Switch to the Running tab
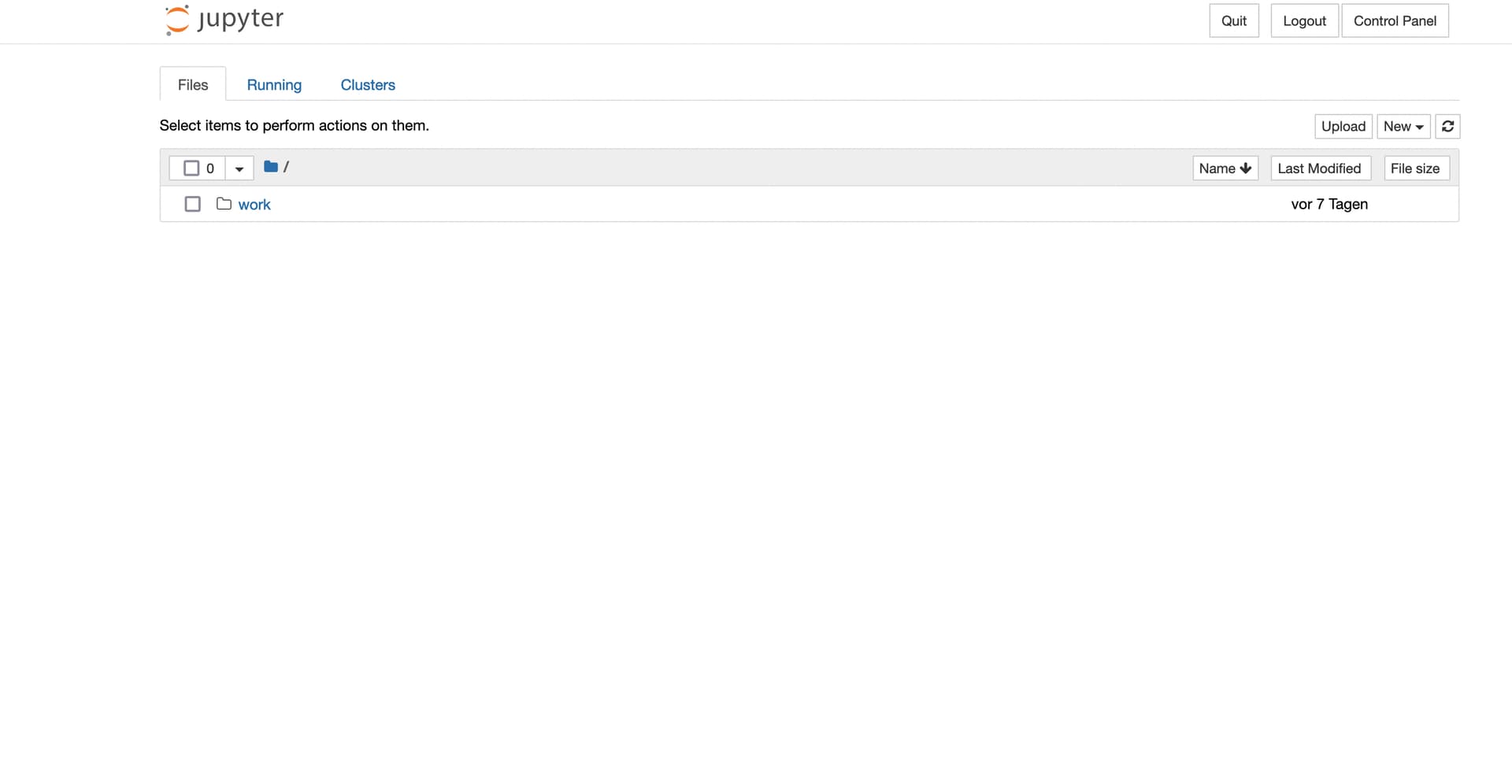 point(274,84)
